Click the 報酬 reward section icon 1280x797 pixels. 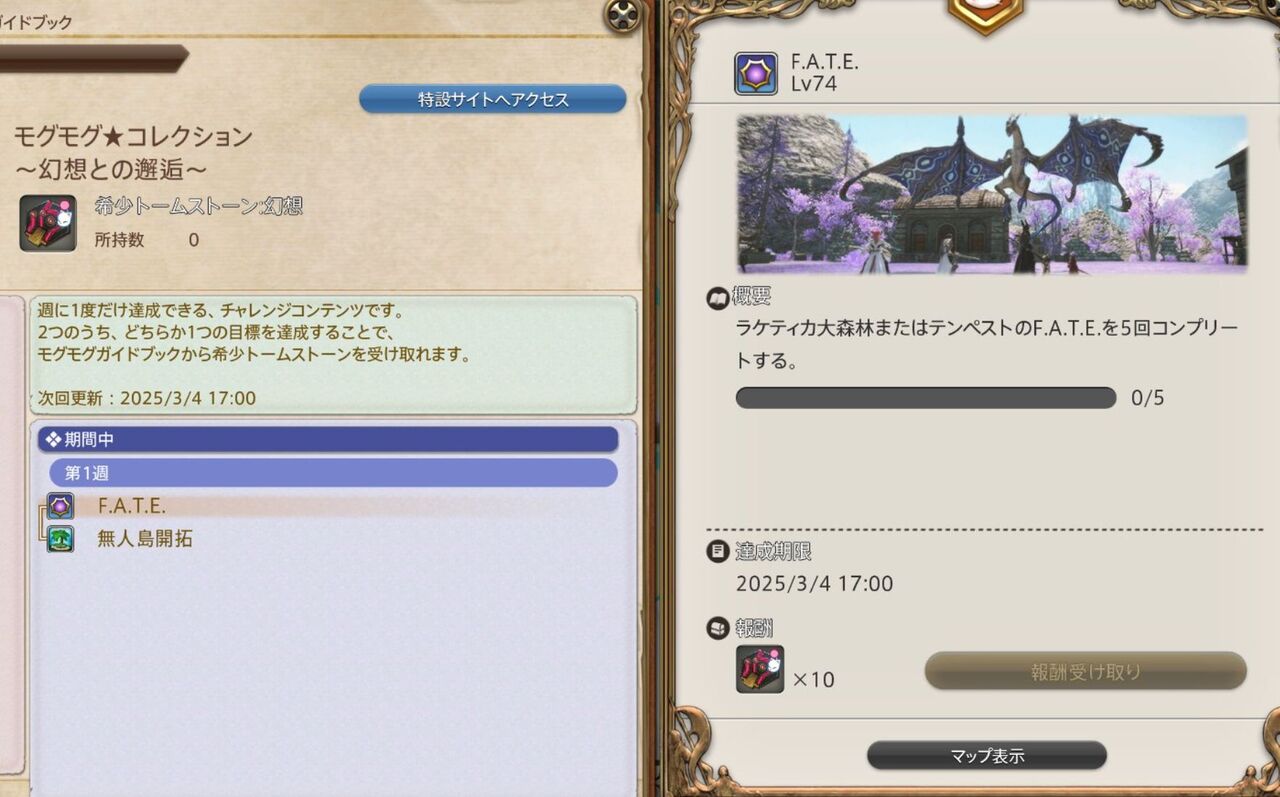coord(718,628)
